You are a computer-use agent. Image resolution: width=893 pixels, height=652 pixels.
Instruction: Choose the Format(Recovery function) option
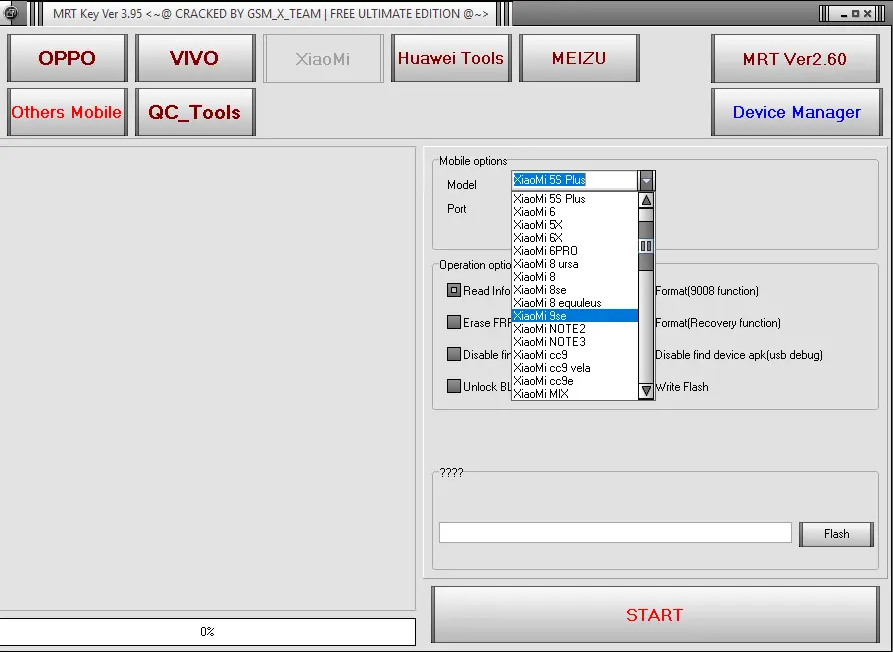(x=718, y=323)
